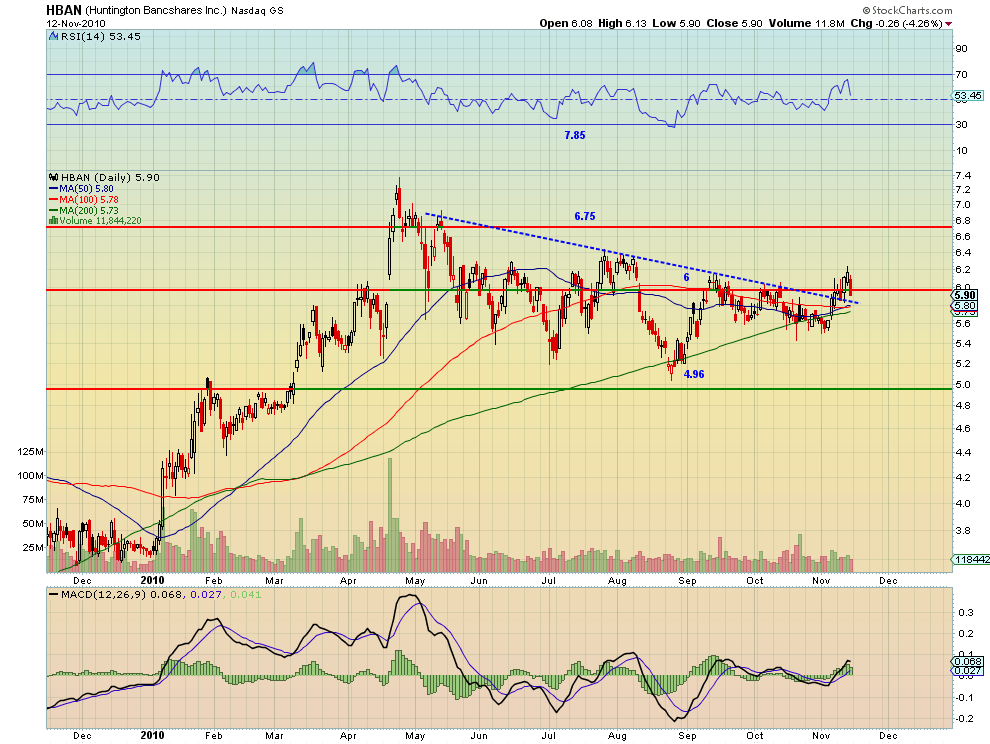
Task: Click the 5.90 last price tag on right axis
Action: click(966, 295)
